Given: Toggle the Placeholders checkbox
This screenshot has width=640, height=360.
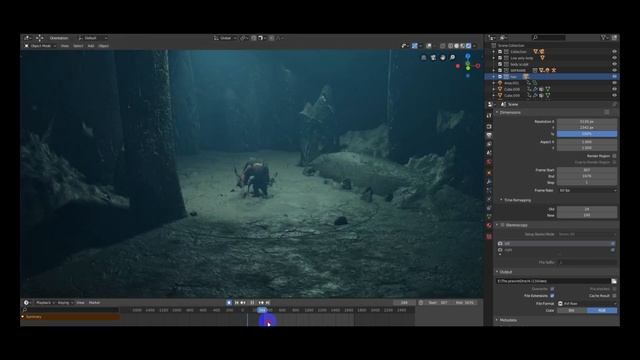Looking at the screenshot, I should 614,289.
